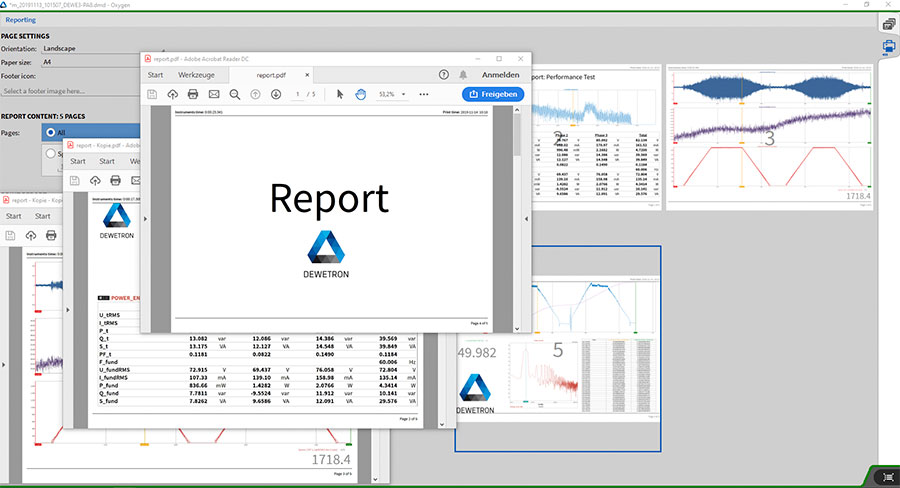Click the printer icon in Oxygen's right sidebar
The image size is (900, 488).
(x=887, y=46)
